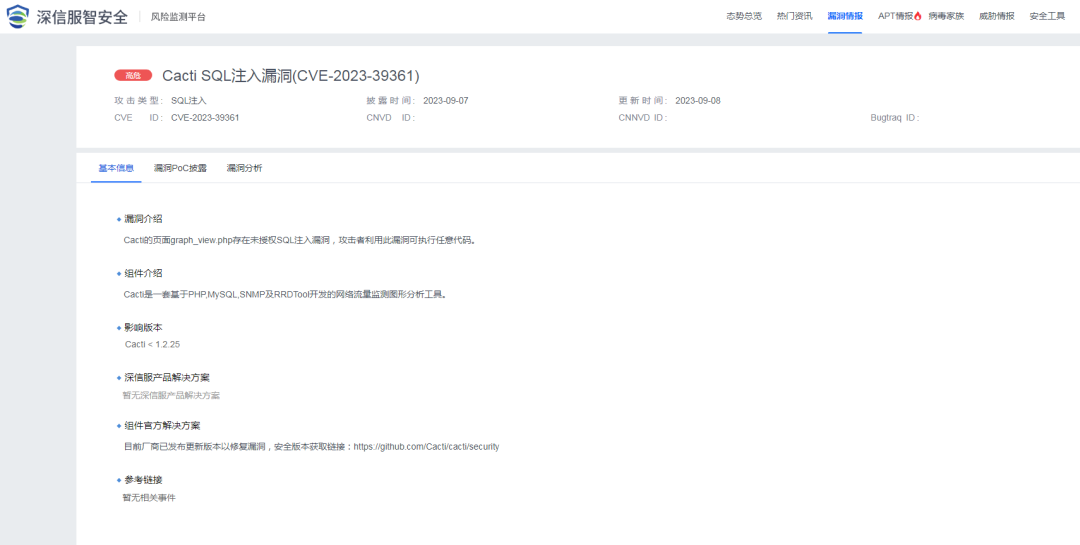1080x545 pixels.
Task: Click the text Cacti < 1.2.25
Action: coord(152,344)
